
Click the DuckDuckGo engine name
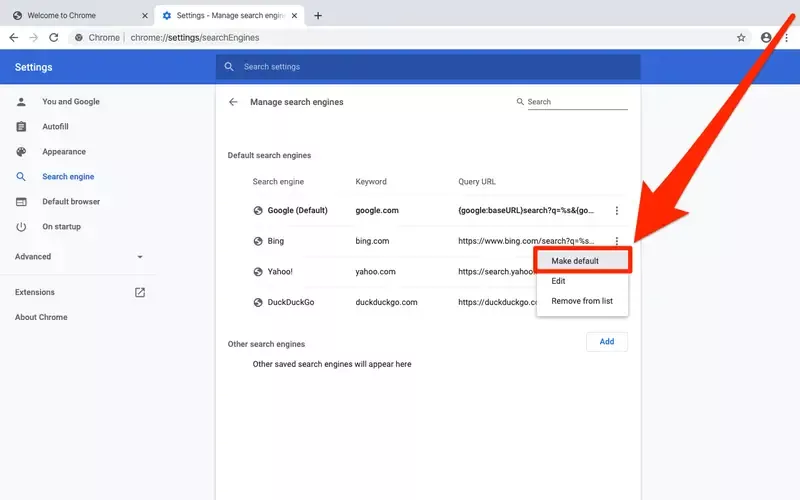(x=291, y=302)
